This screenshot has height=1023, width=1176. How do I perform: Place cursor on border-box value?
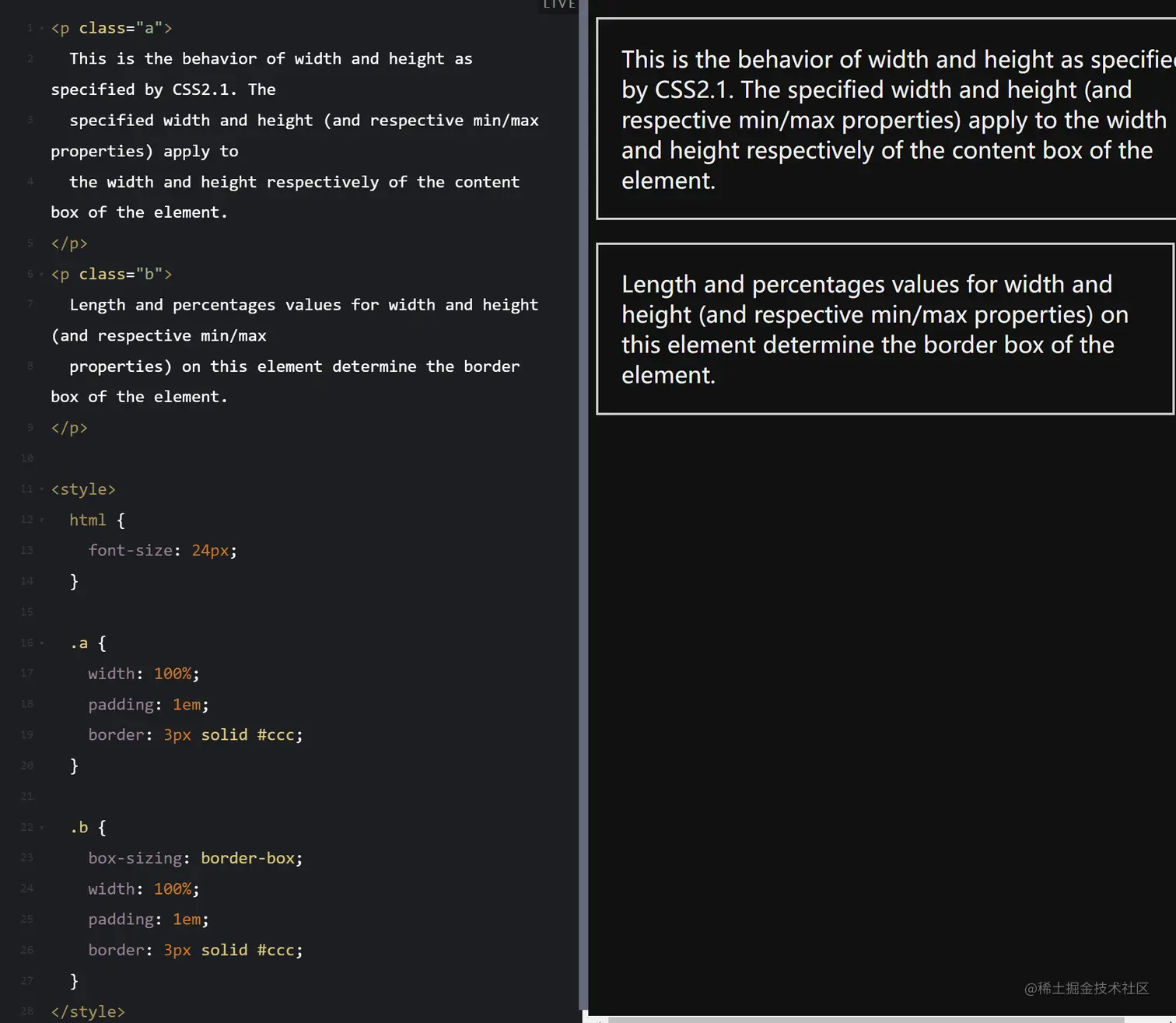[x=247, y=858]
